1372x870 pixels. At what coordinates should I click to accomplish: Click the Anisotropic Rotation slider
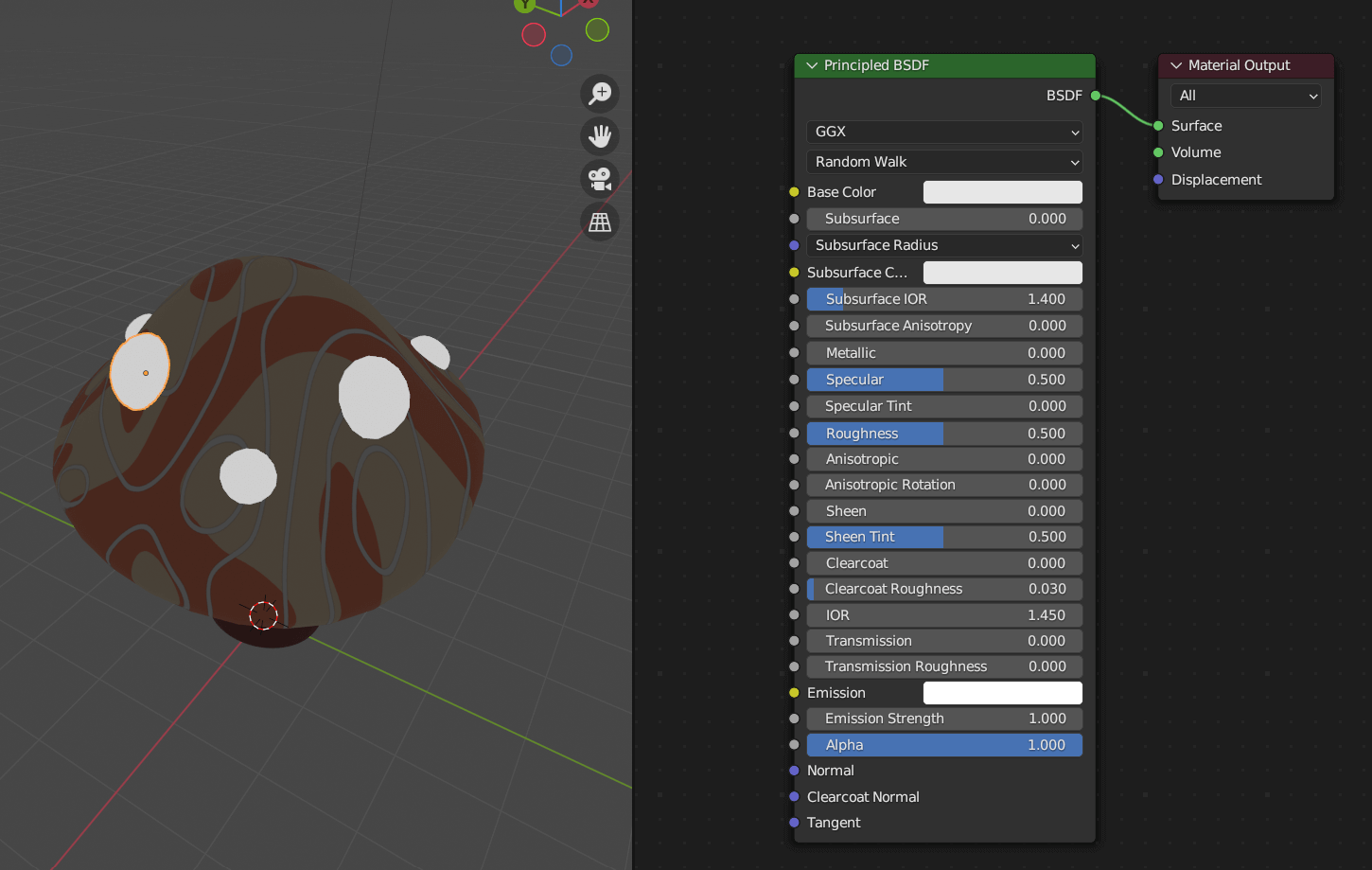pyautogui.click(x=944, y=485)
